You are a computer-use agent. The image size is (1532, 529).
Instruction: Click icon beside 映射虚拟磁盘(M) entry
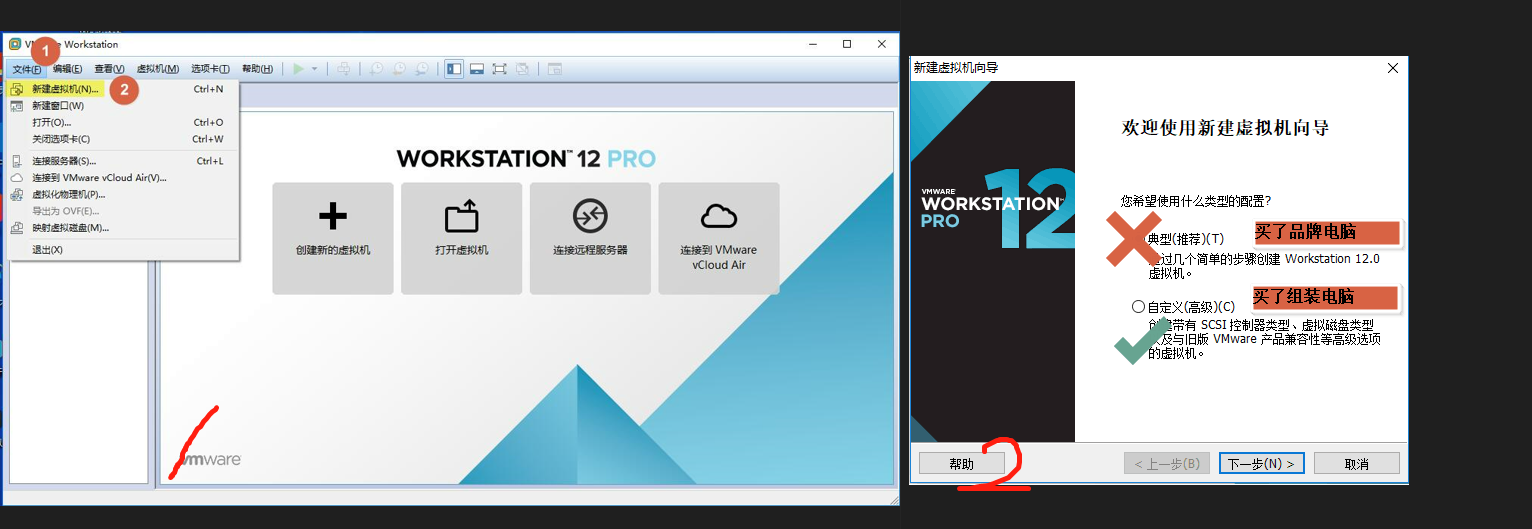click(17, 228)
